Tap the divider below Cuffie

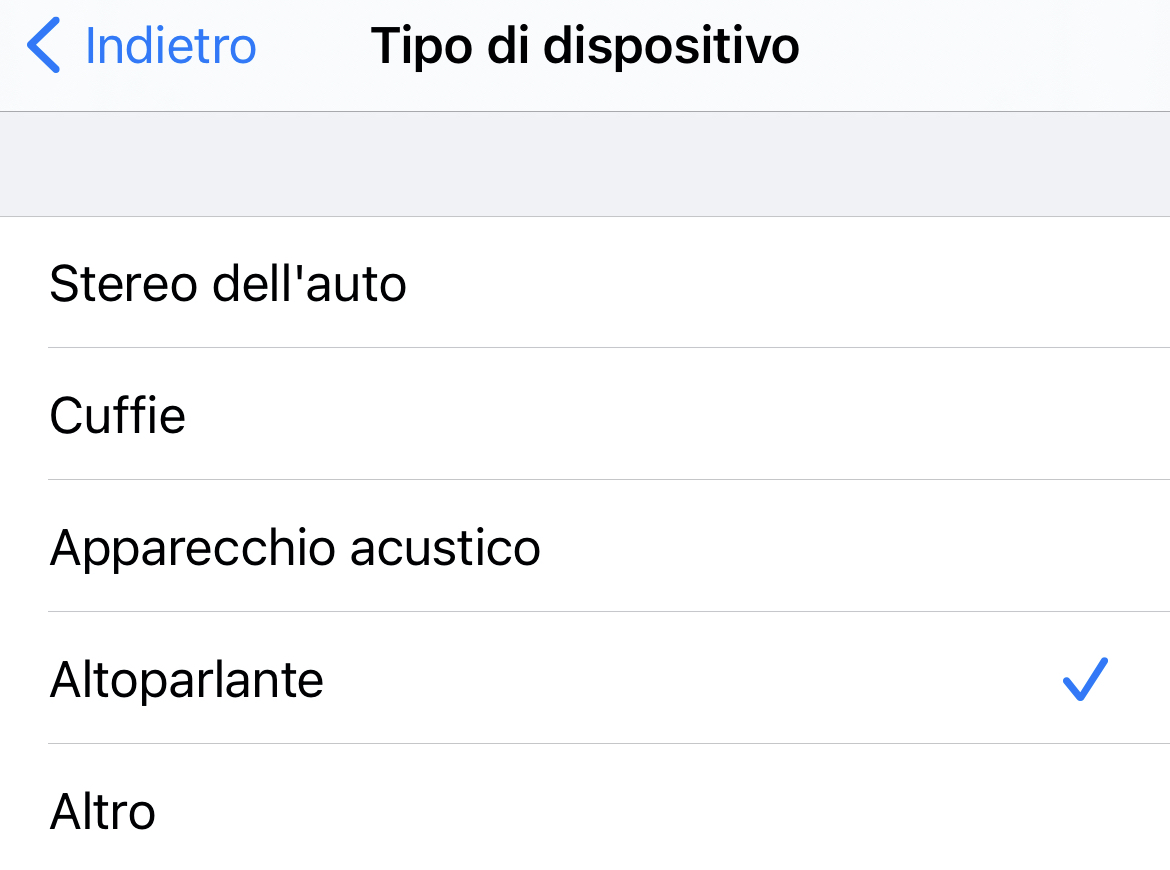point(585,480)
